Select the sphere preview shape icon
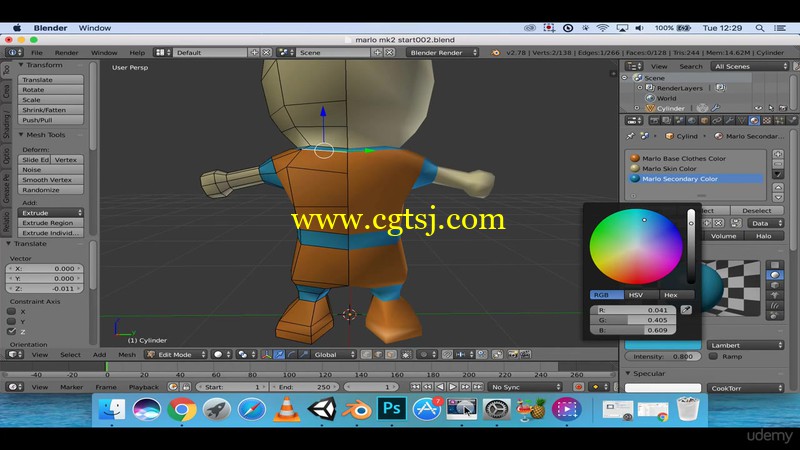The height and width of the screenshot is (450, 800). (774, 275)
